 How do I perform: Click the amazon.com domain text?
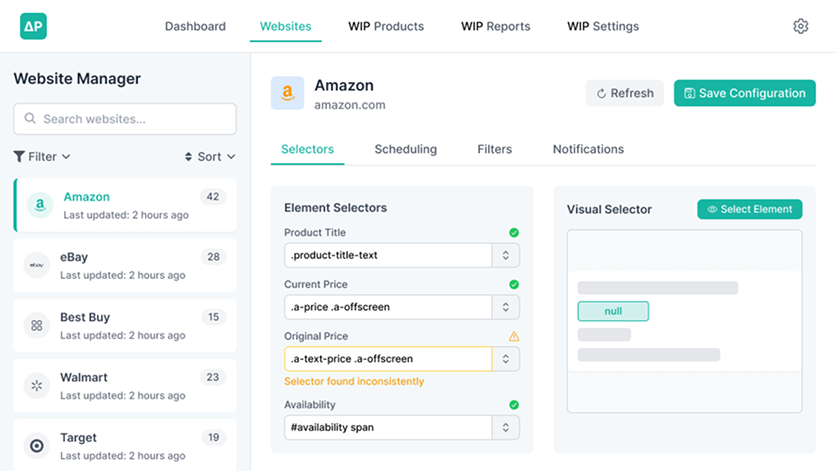pyautogui.click(x=350, y=105)
